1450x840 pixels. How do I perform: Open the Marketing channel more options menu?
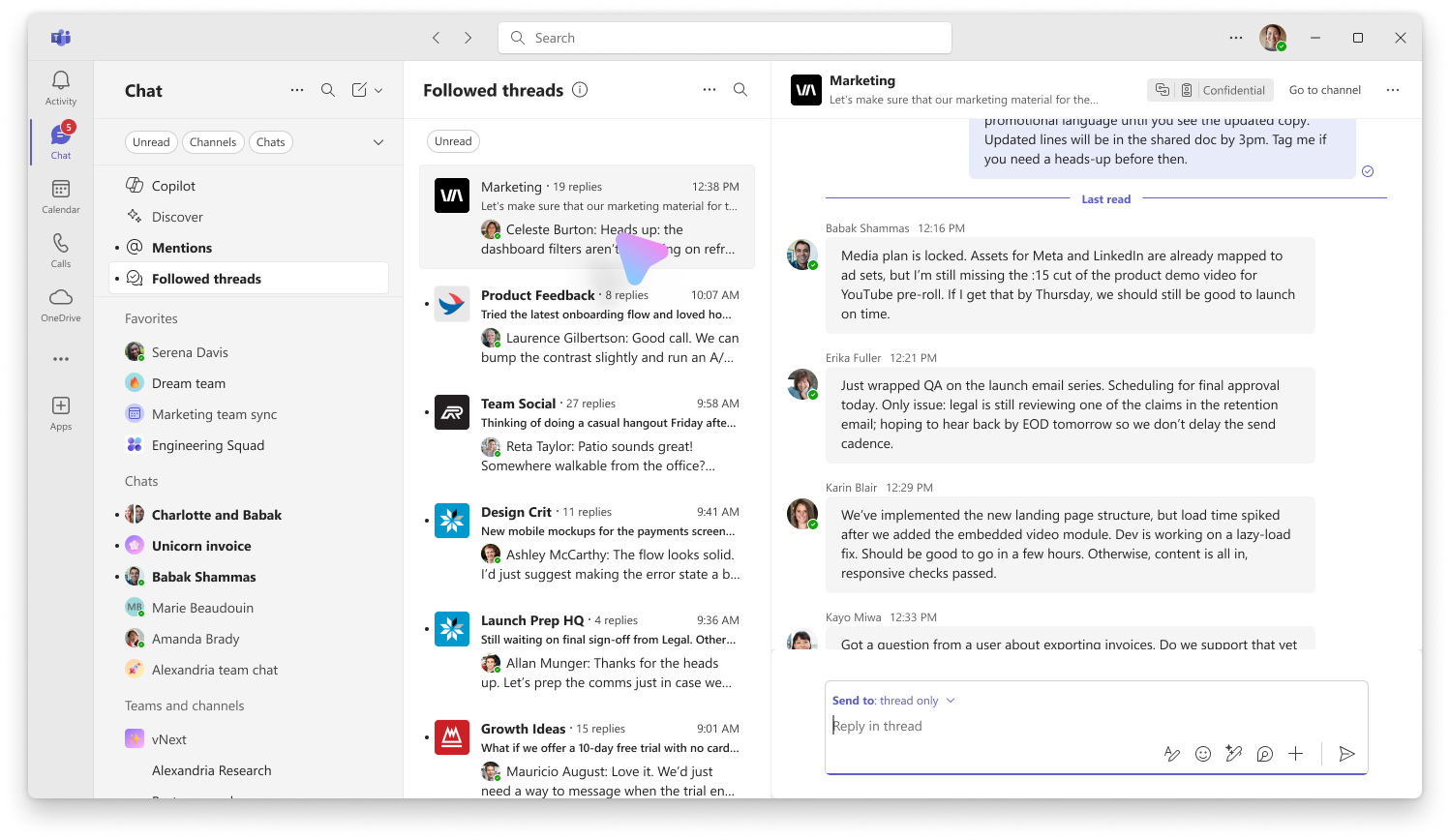point(1392,89)
